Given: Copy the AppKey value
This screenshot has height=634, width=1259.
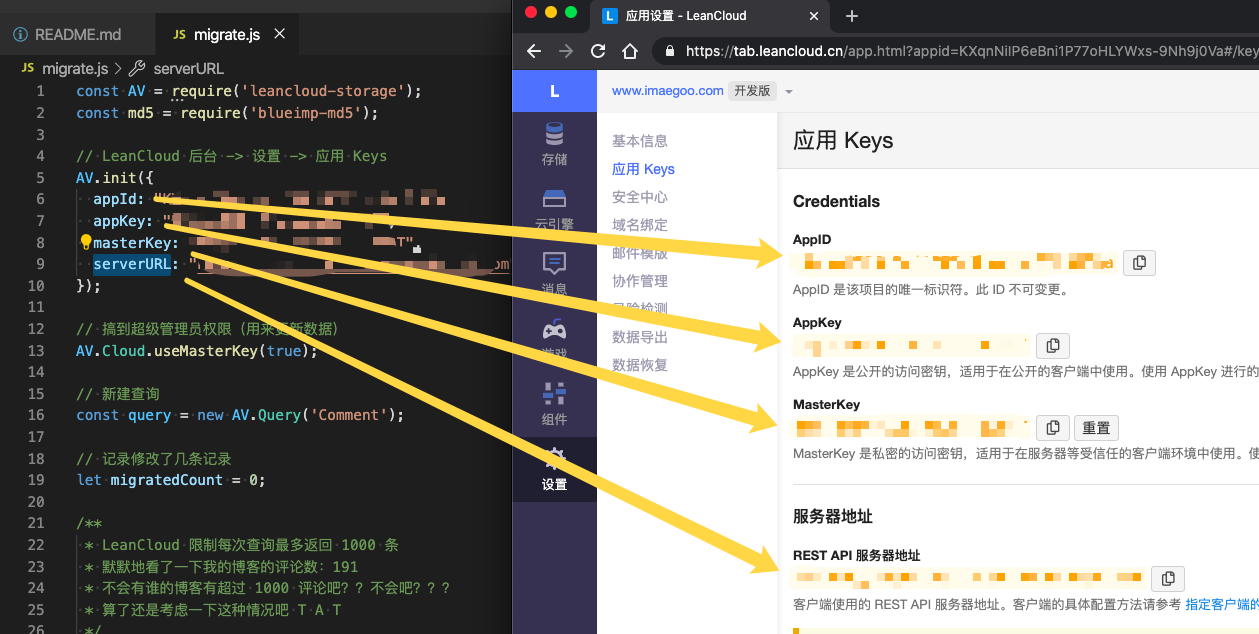Looking at the screenshot, I should click(x=1053, y=346).
